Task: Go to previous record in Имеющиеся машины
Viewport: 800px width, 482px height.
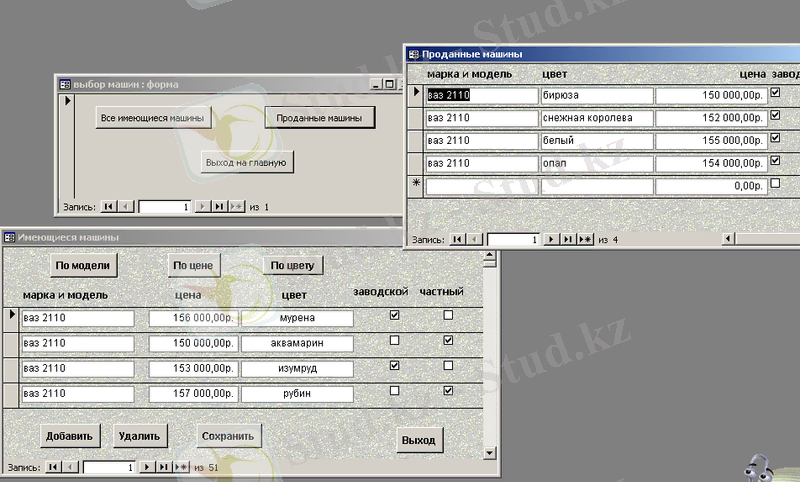Action: pyautogui.click(x=70, y=467)
